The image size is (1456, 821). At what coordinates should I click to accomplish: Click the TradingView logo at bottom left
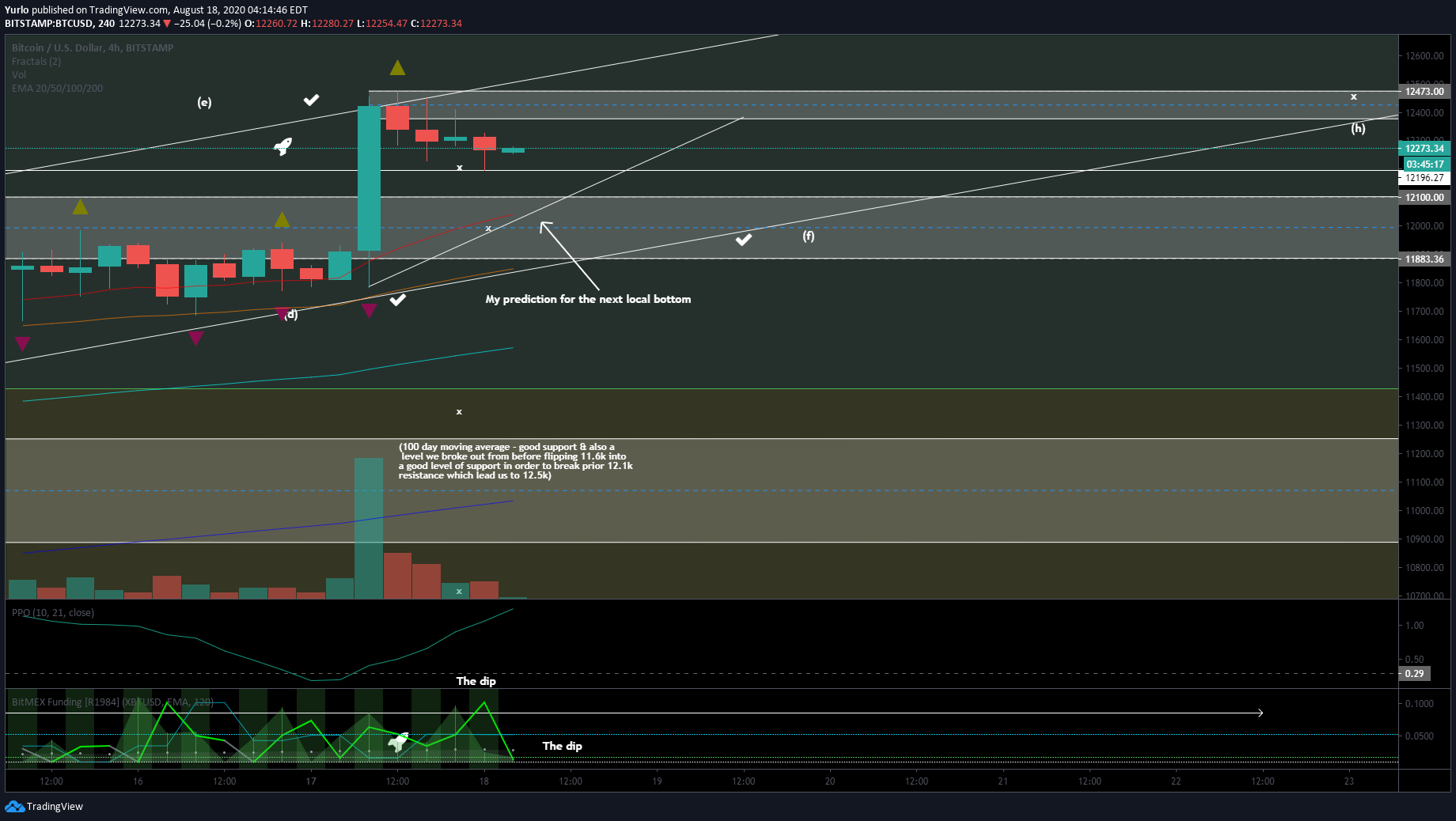click(x=44, y=806)
